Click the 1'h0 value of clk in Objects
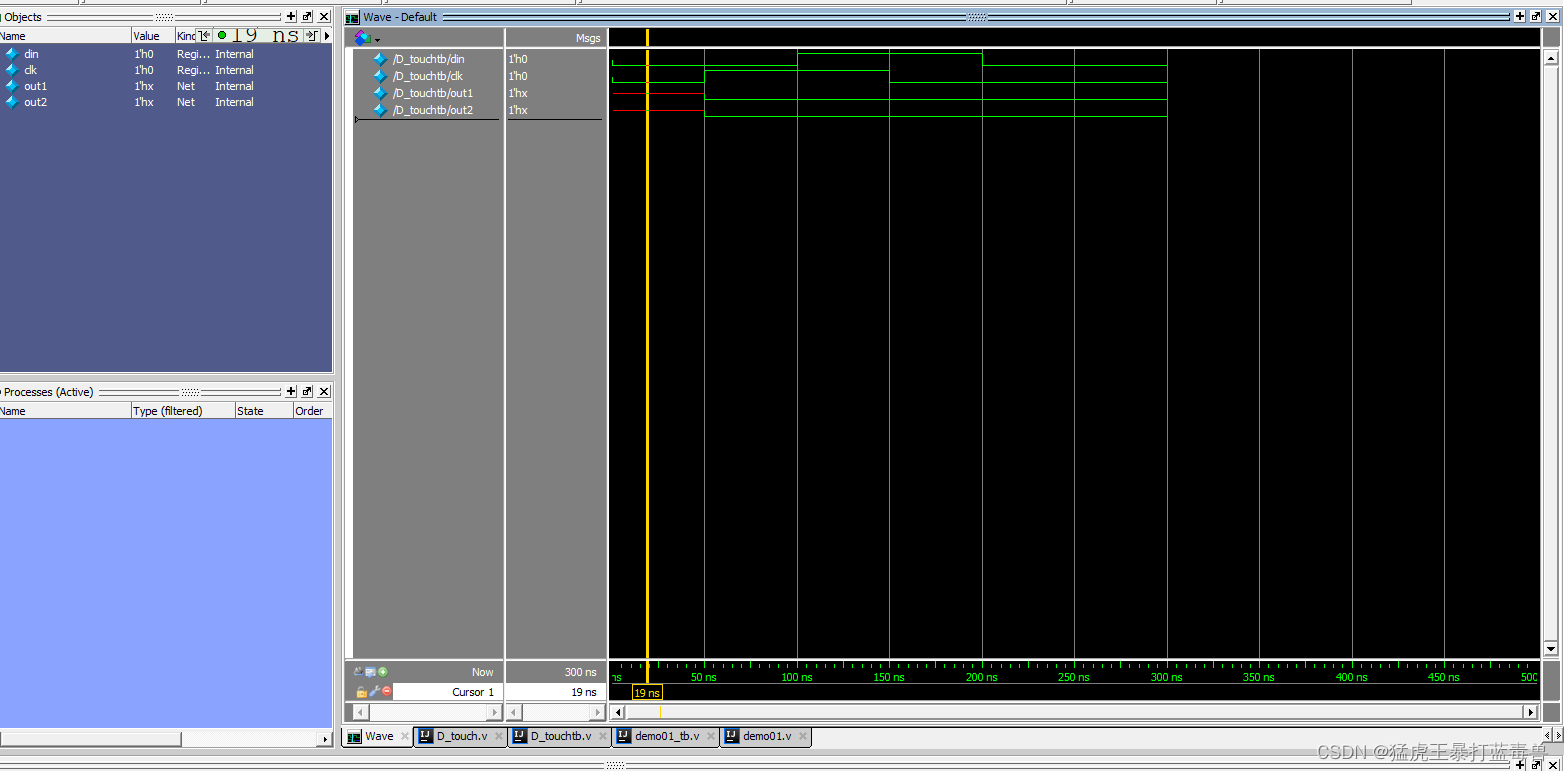 (x=144, y=70)
